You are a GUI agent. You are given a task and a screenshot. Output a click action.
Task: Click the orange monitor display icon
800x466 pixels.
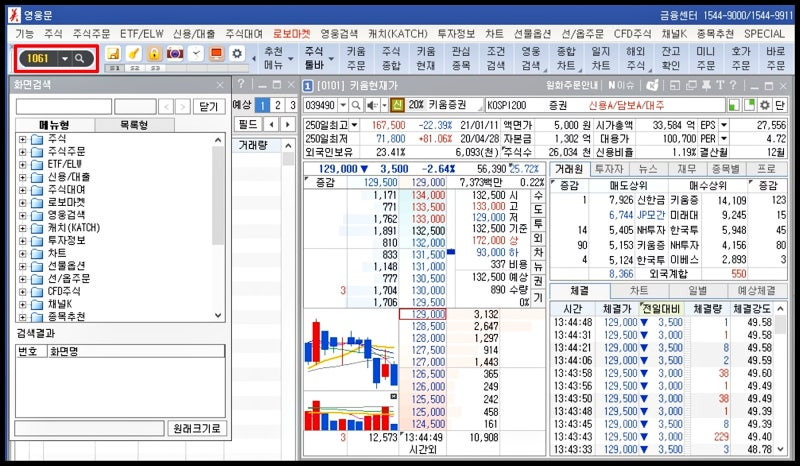[216, 54]
